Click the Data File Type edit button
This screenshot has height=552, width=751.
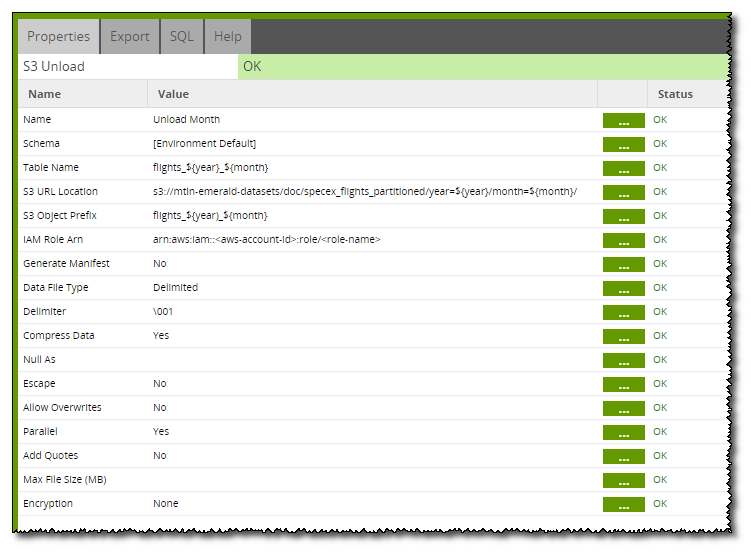(624, 289)
